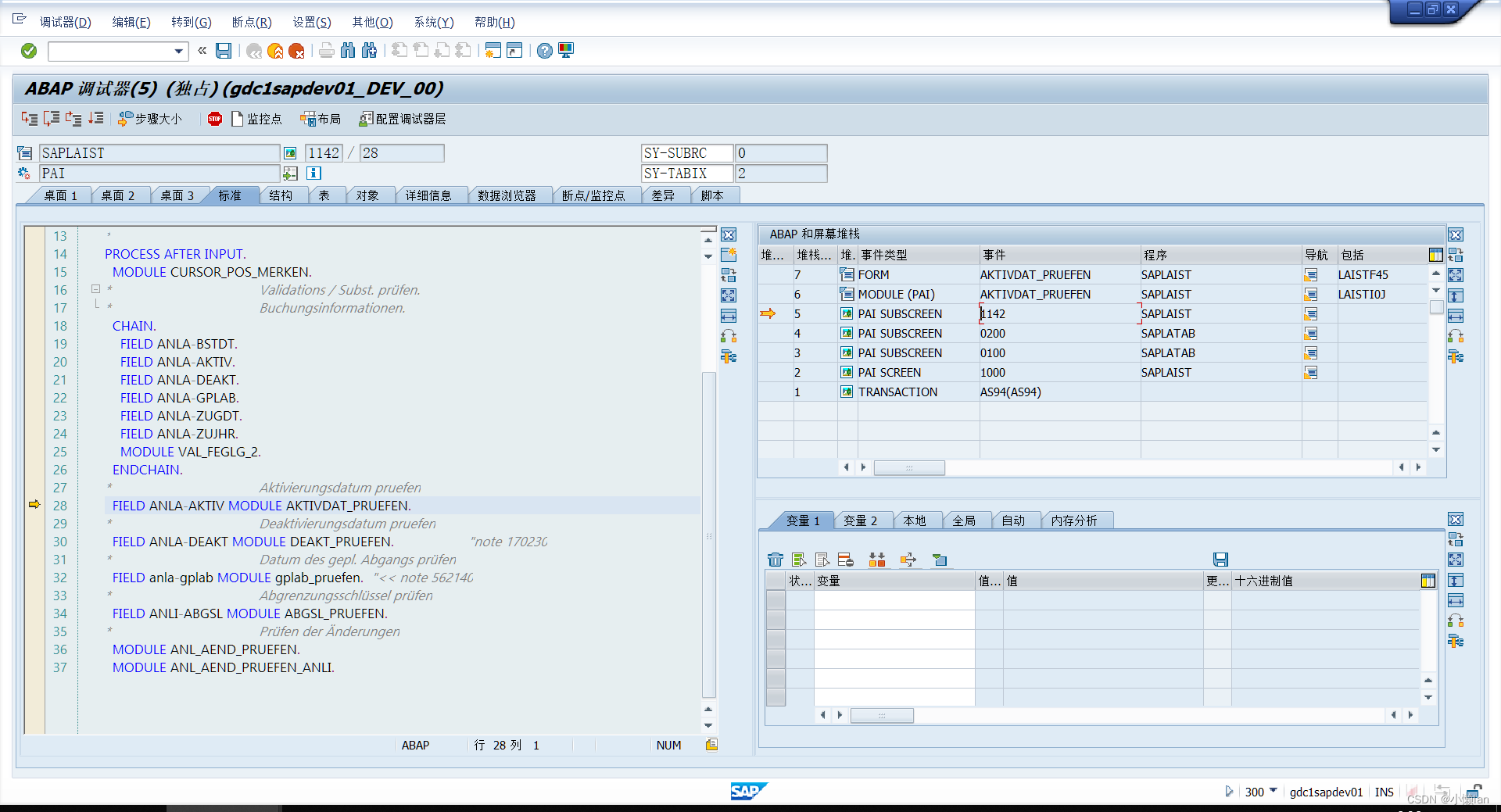Switch to the 变量 2 tab

862,520
